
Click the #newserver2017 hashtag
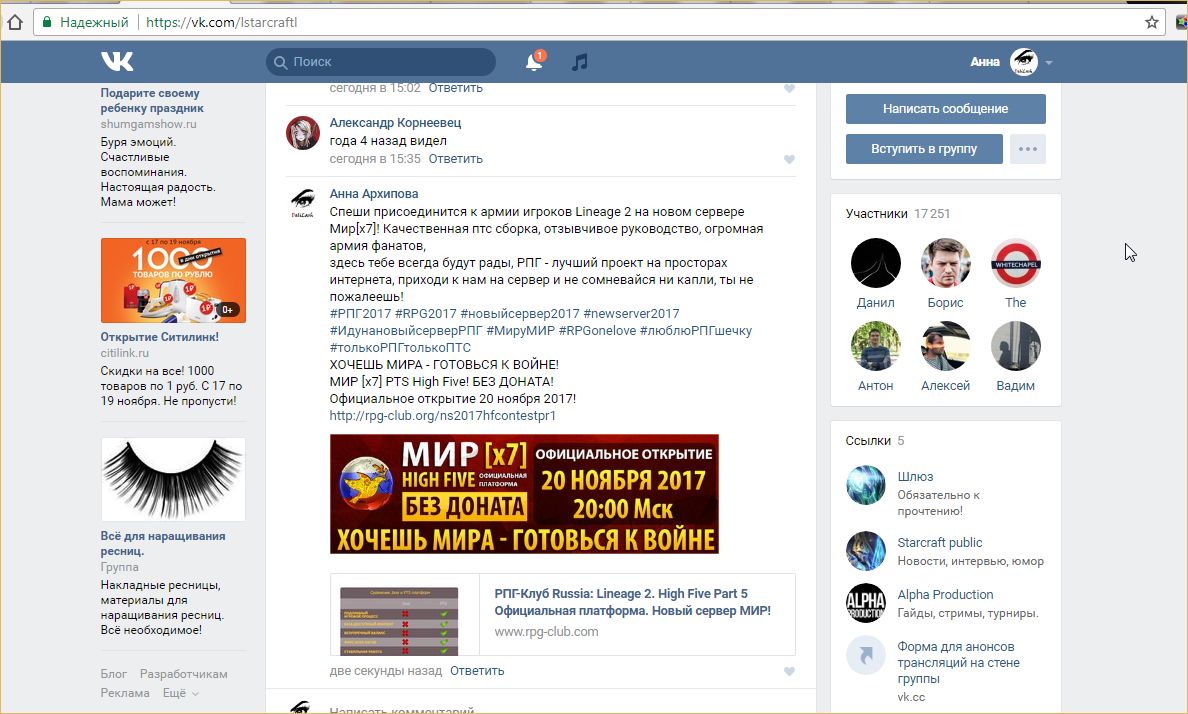[x=631, y=314]
